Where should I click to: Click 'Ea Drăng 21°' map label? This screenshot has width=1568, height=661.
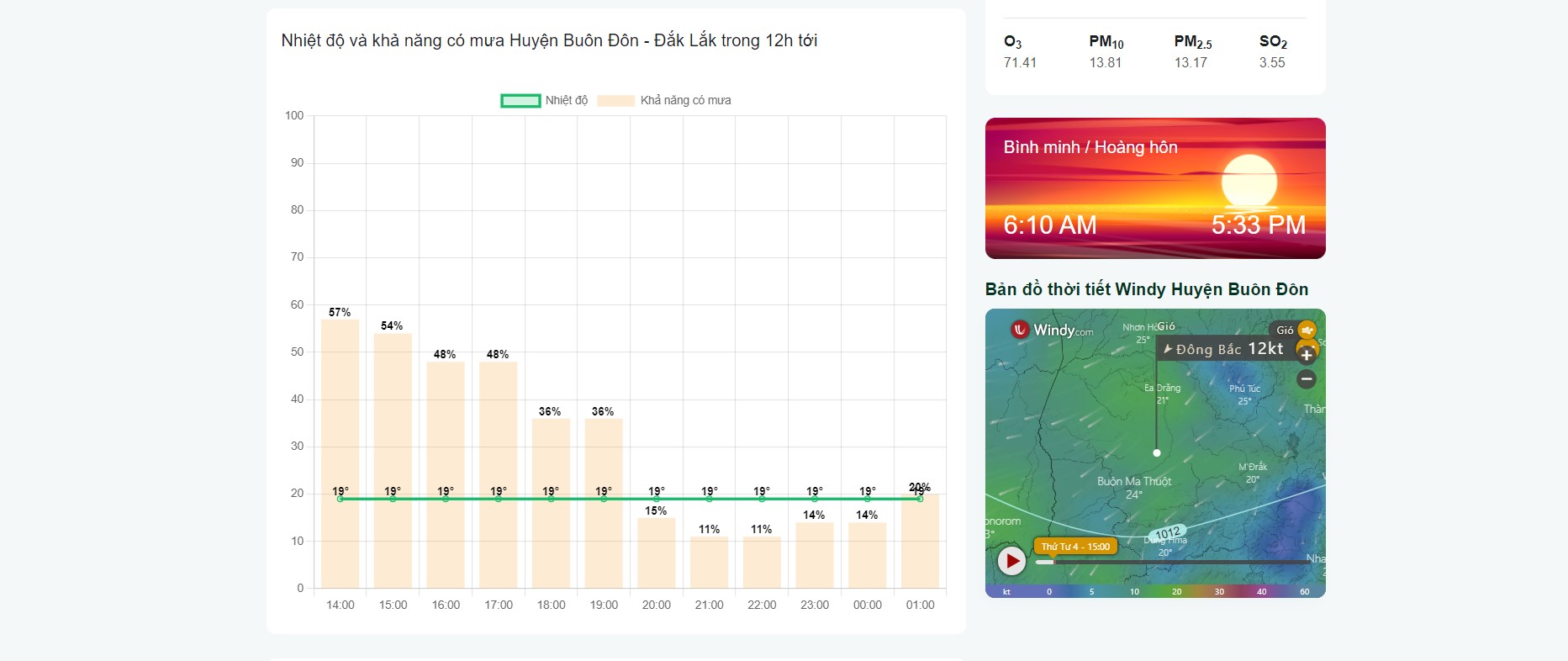pos(1162,394)
